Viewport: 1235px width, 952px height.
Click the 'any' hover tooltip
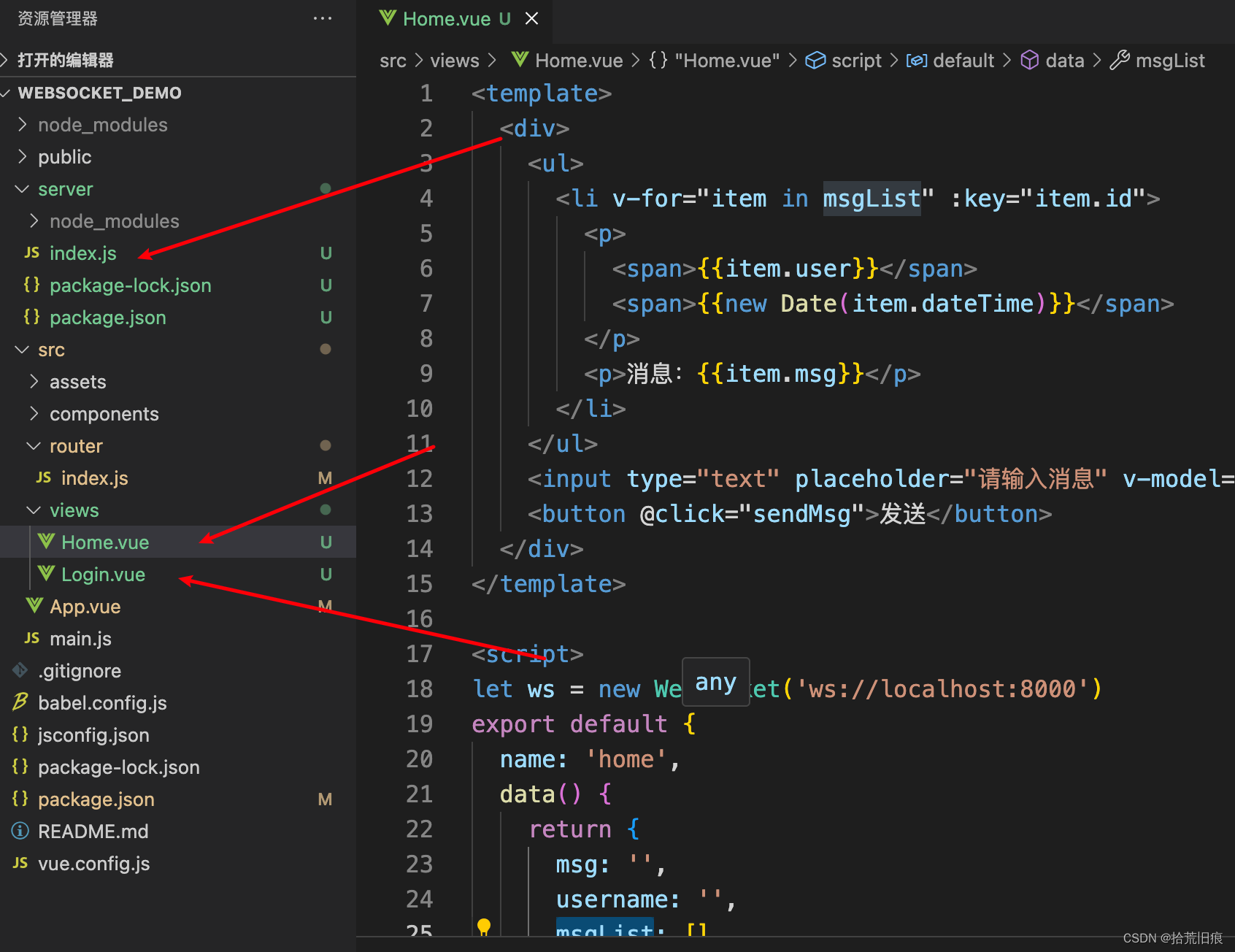(x=715, y=683)
